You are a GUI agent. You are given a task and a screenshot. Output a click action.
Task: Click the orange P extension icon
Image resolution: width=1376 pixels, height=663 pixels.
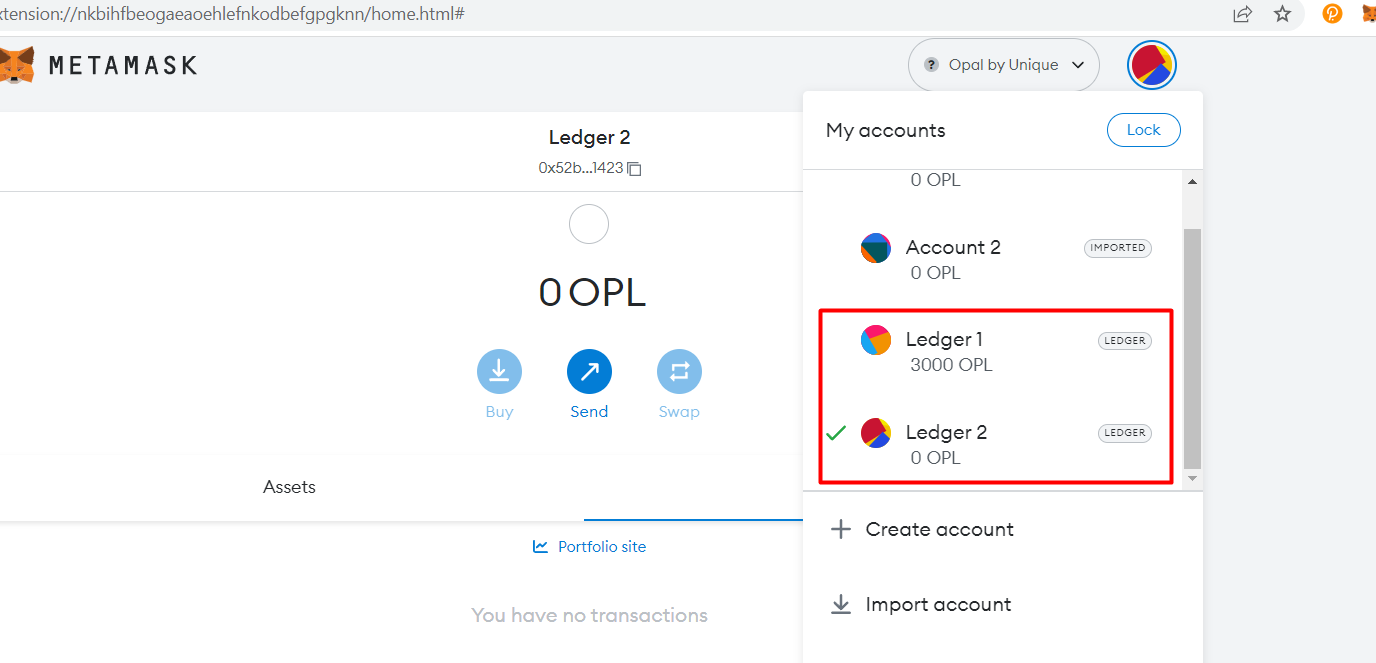click(x=1332, y=14)
